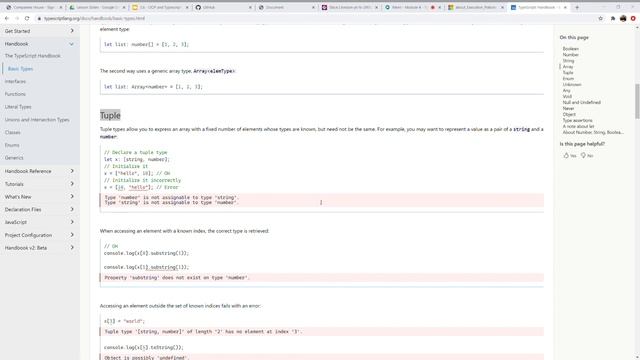Expand the Handbook Reference section
Image resolution: width=640 pixels, height=360 pixels.
[x=40, y=171]
